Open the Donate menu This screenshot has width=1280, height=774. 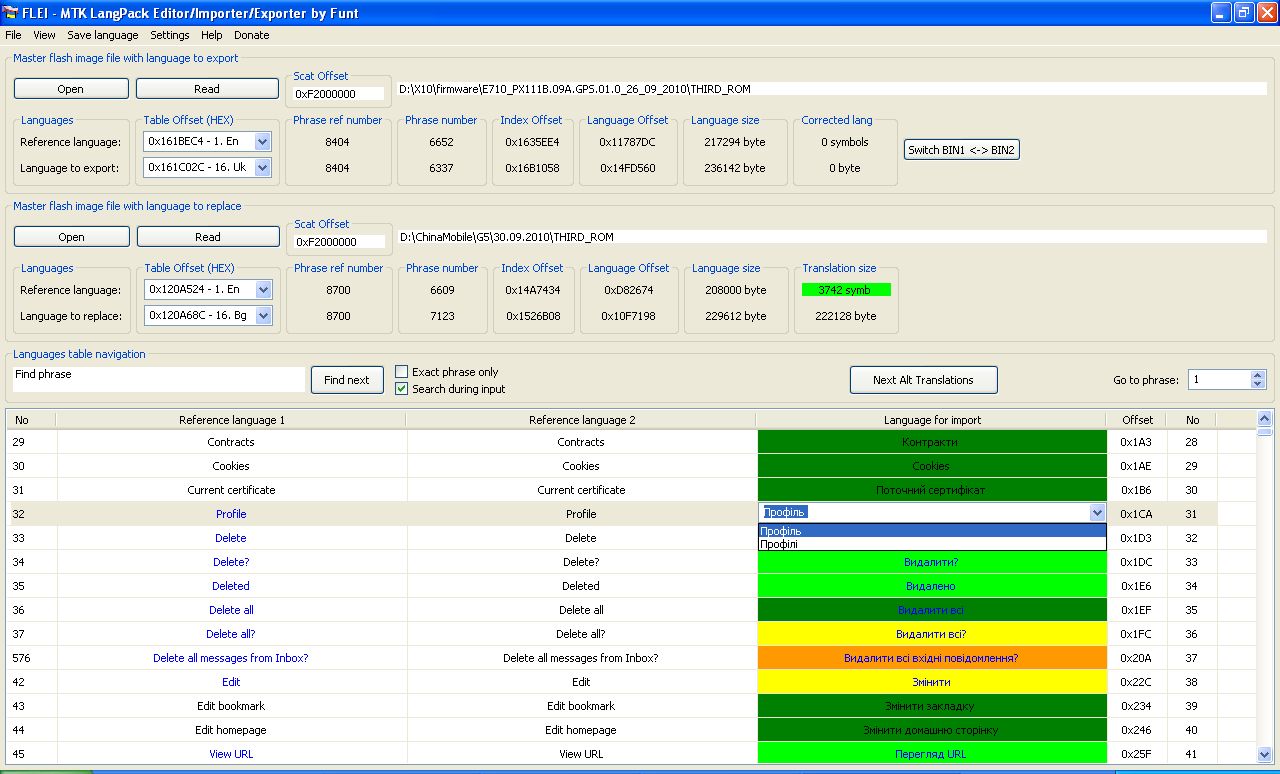click(251, 35)
